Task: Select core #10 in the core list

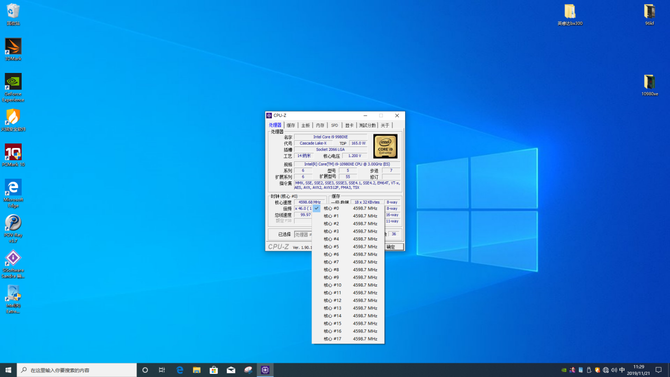Action: point(348,285)
